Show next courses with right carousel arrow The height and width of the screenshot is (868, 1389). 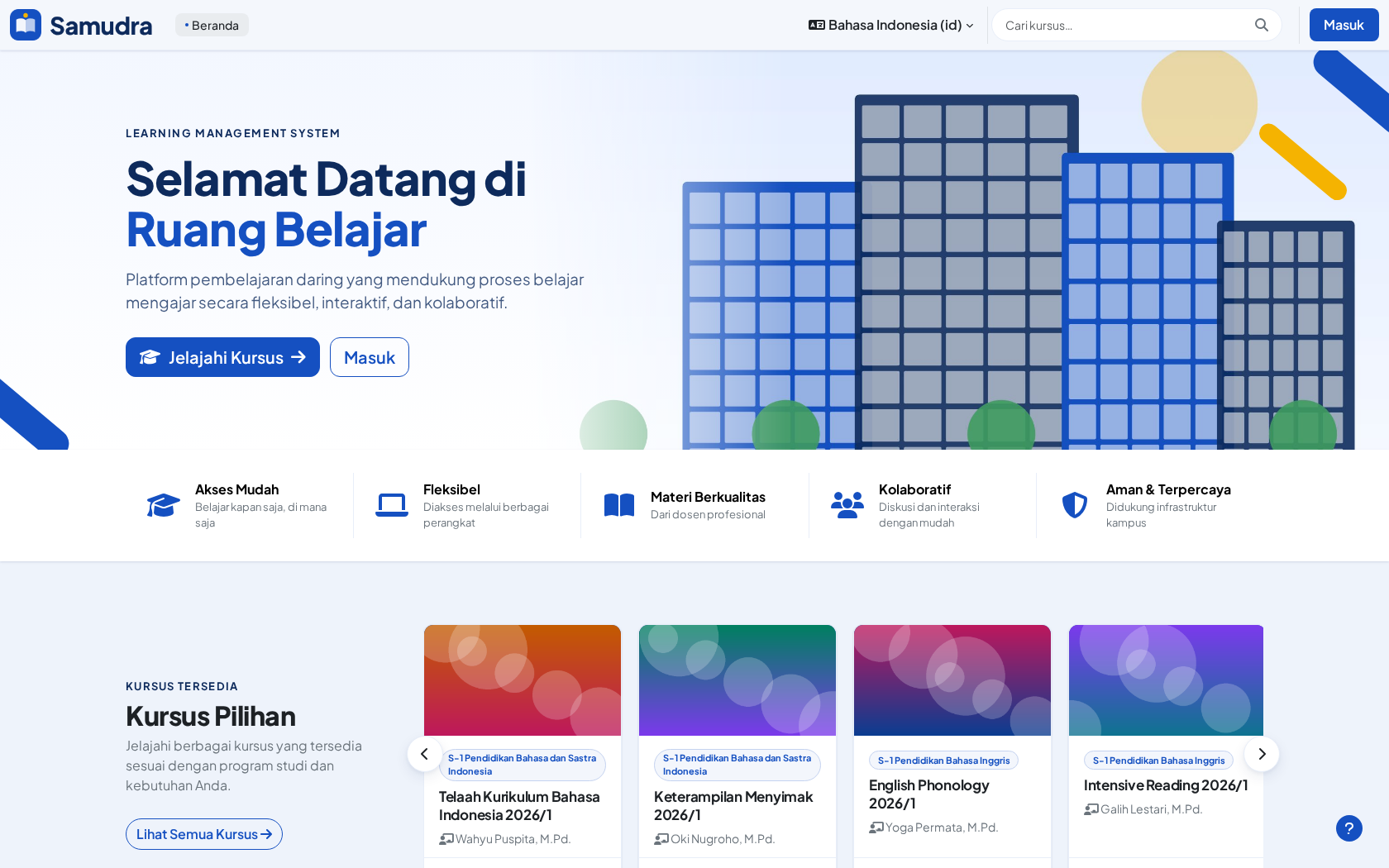click(x=1262, y=754)
